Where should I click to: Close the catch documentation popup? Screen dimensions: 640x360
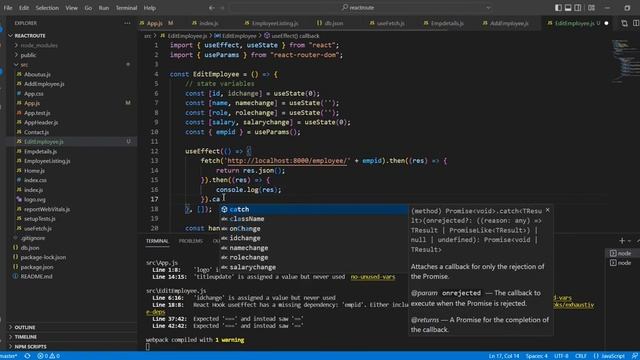pos(547,210)
